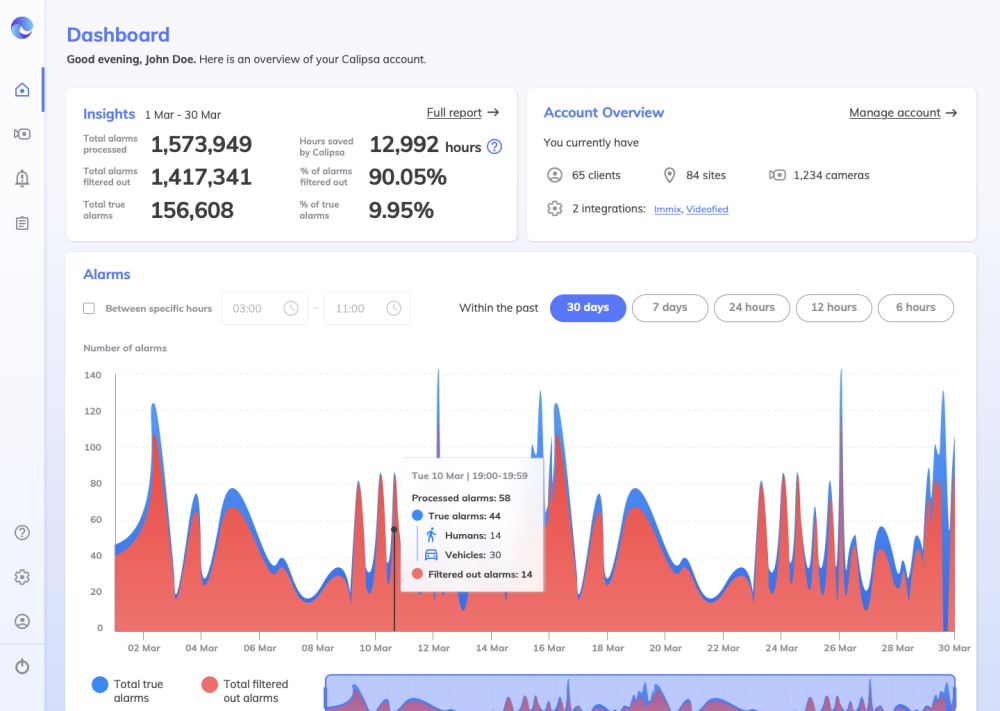Open the 11:00 end time picker
Viewport: 1000px width, 711px height.
(366, 308)
